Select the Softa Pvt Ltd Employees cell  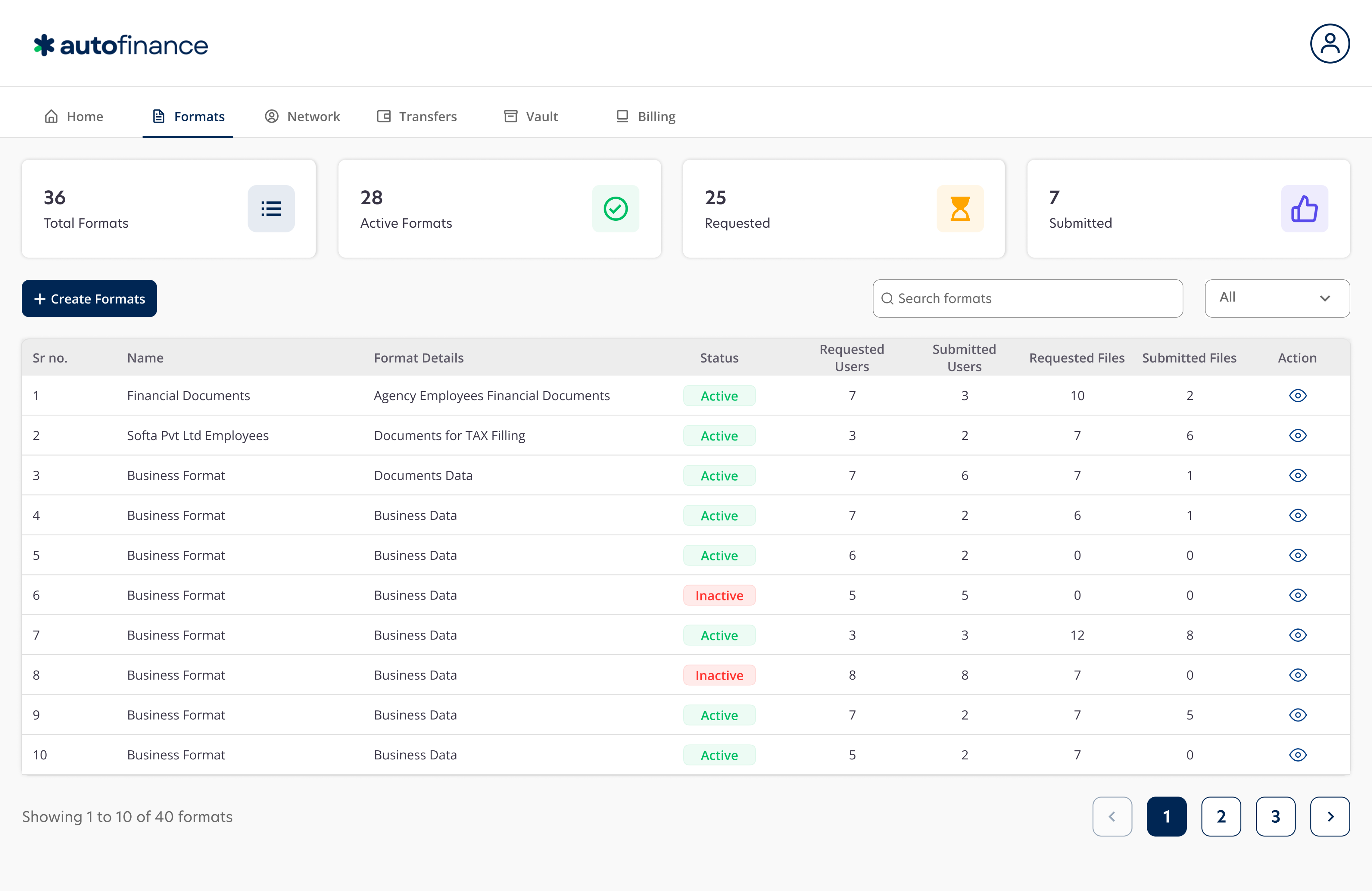[x=198, y=435]
